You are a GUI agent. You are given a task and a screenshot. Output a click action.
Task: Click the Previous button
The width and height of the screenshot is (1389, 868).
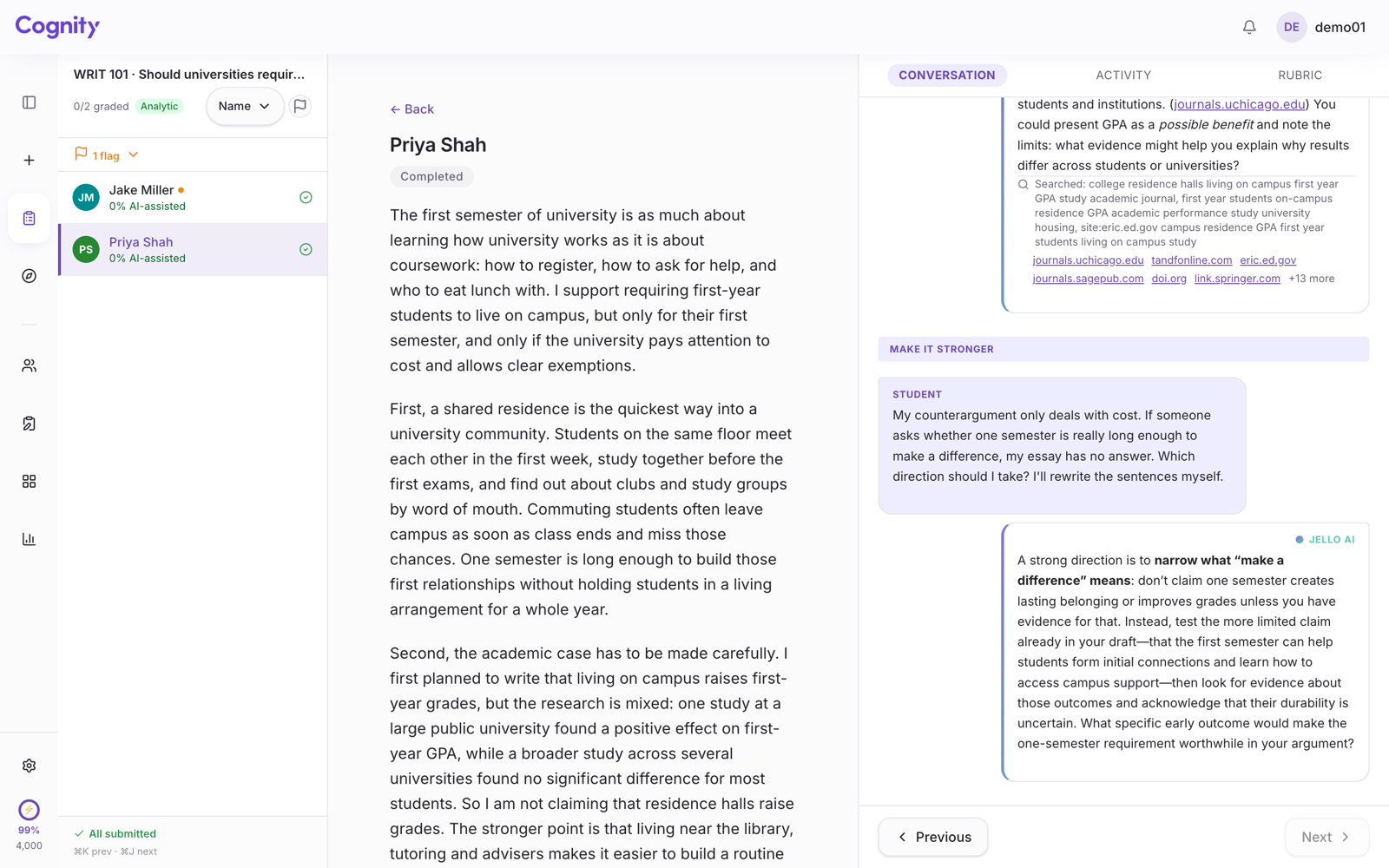tap(933, 837)
